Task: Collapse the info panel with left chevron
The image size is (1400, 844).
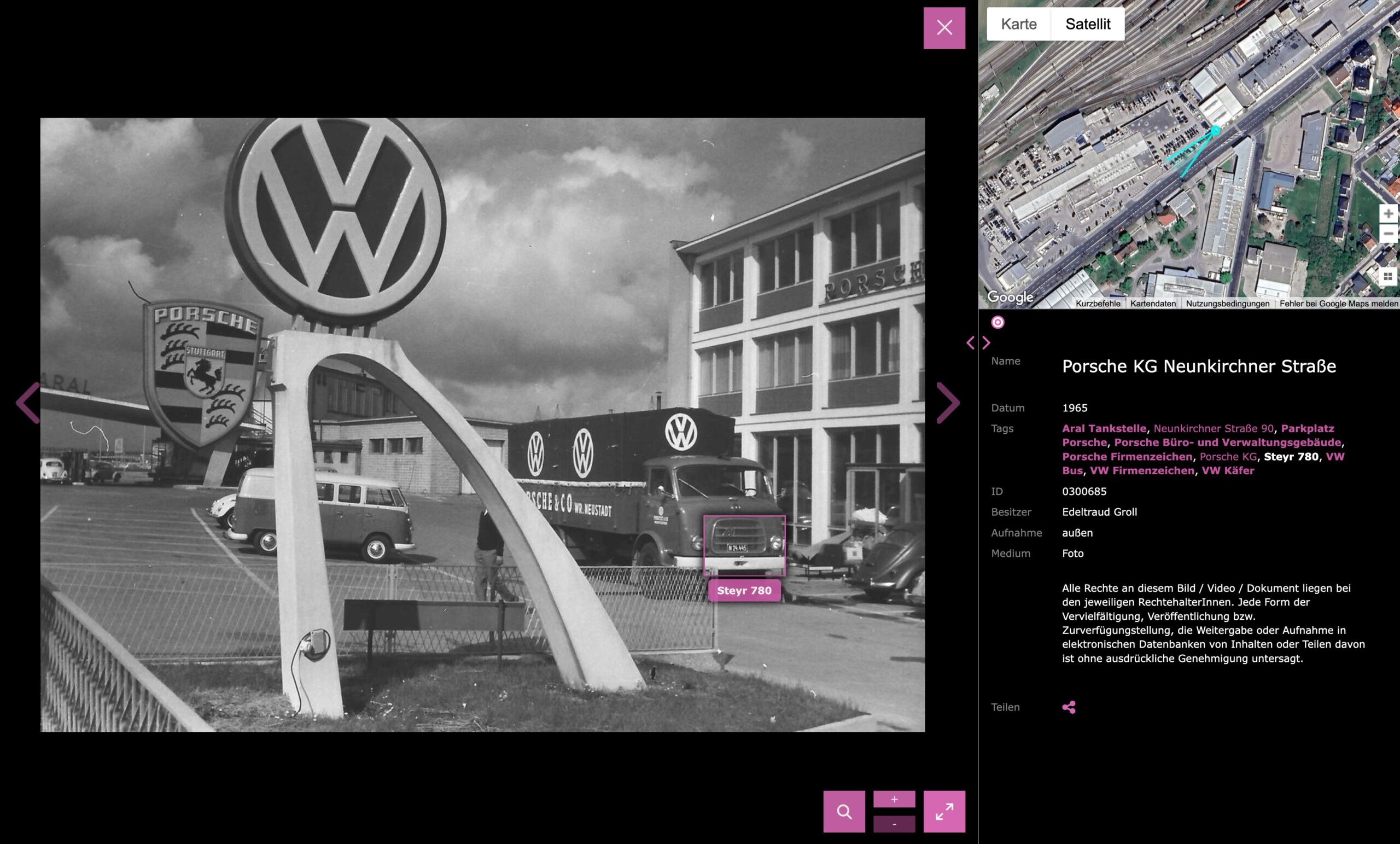Action: 971,343
